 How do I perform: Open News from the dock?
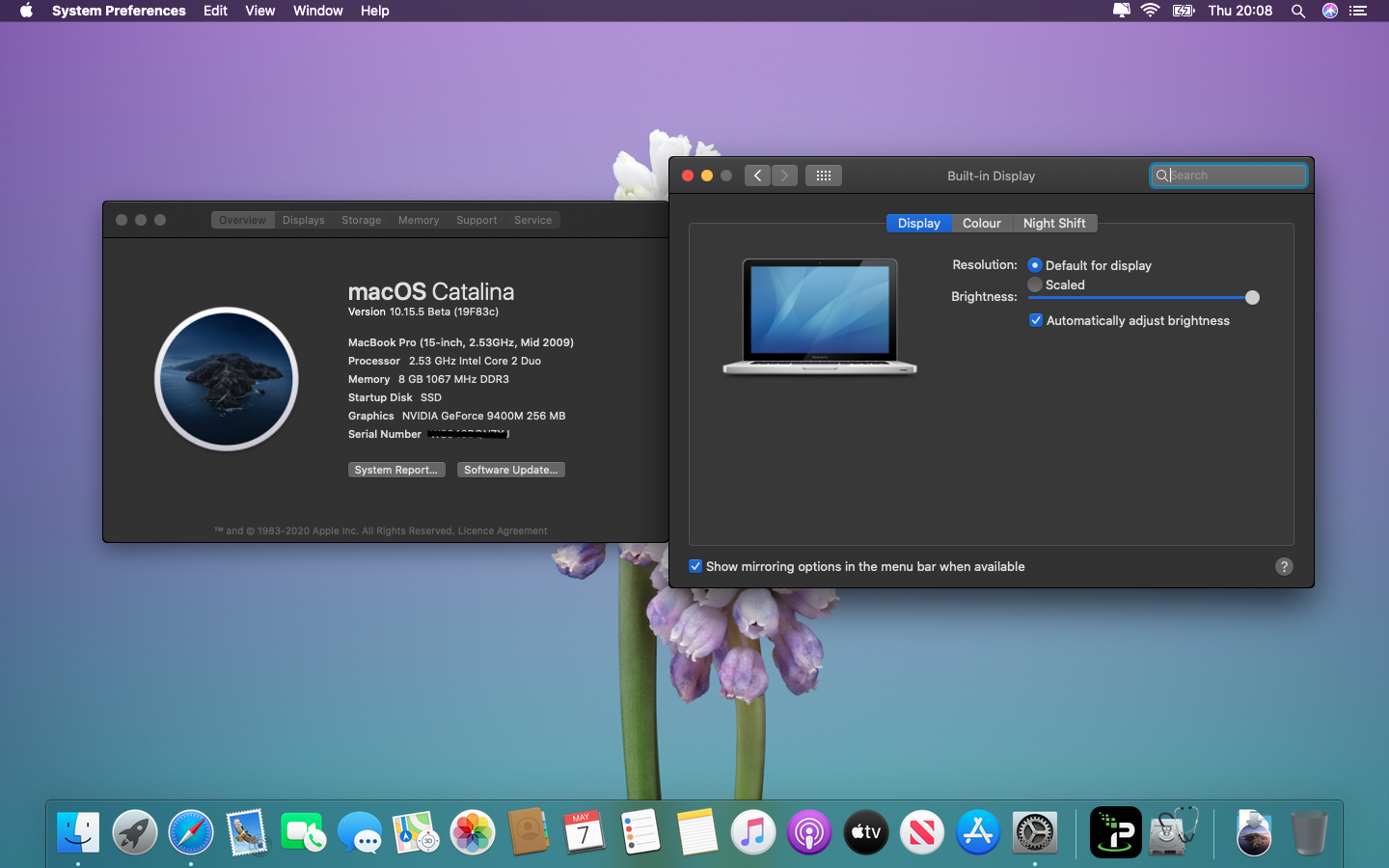click(x=922, y=831)
